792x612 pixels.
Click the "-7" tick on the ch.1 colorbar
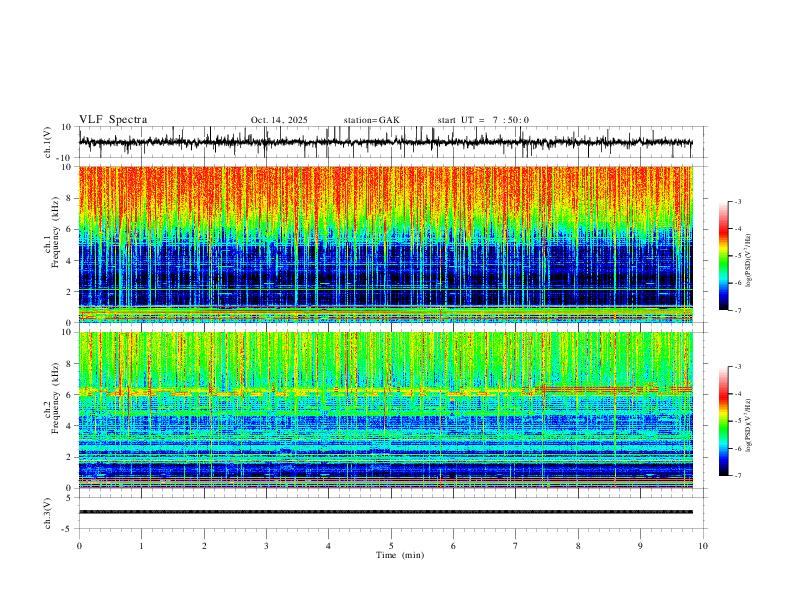click(737, 310)
